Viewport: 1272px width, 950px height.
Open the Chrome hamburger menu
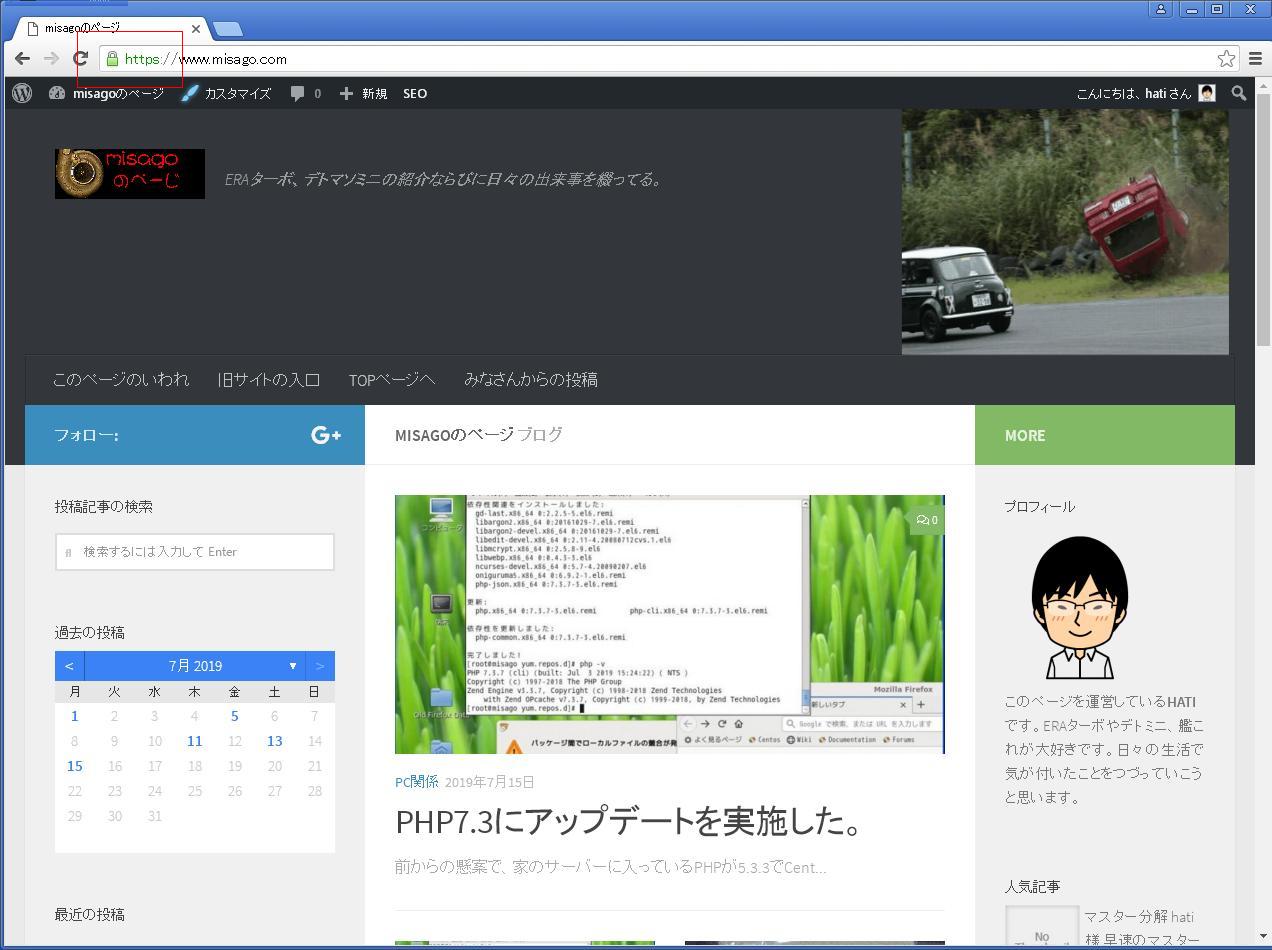(1255, 59)
